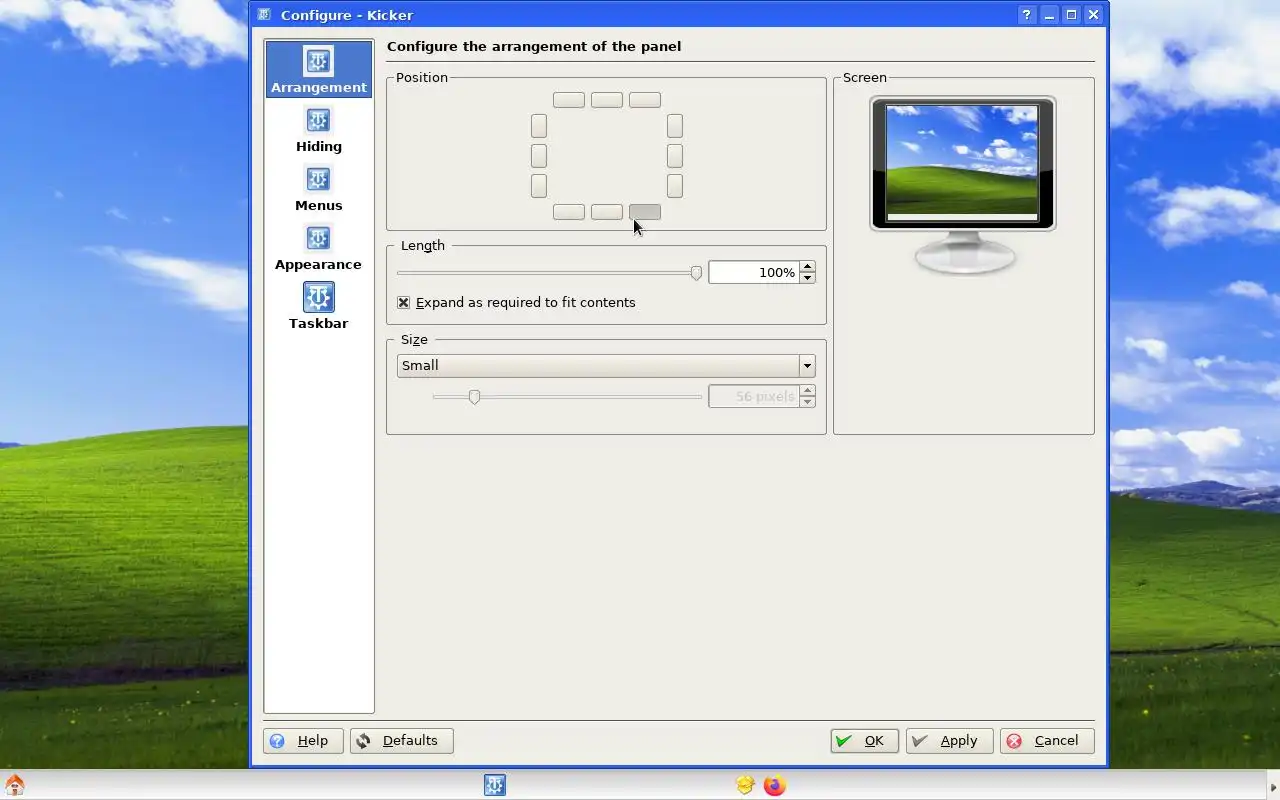Screen dimensions: 1280x800
Task: Open the Arrangement section in sidebar
Action: (318, 69)
